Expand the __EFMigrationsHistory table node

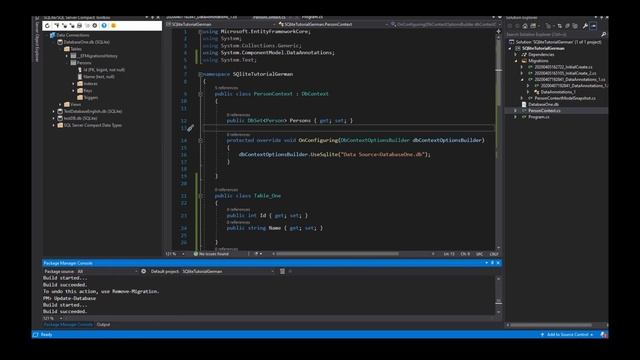click(x=67, y=56)
